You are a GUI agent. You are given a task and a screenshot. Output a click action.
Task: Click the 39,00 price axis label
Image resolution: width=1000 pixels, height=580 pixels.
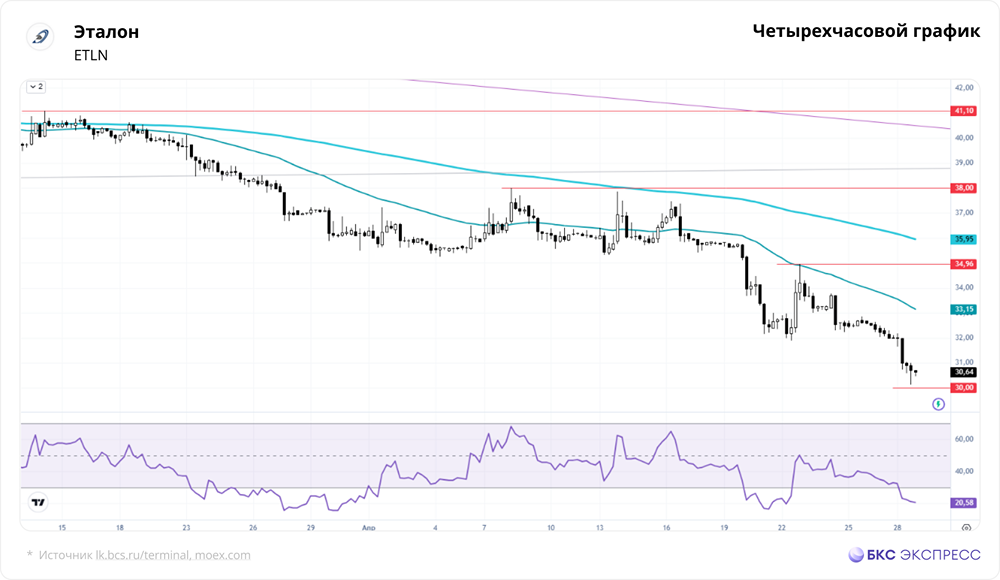pos(964,163)
